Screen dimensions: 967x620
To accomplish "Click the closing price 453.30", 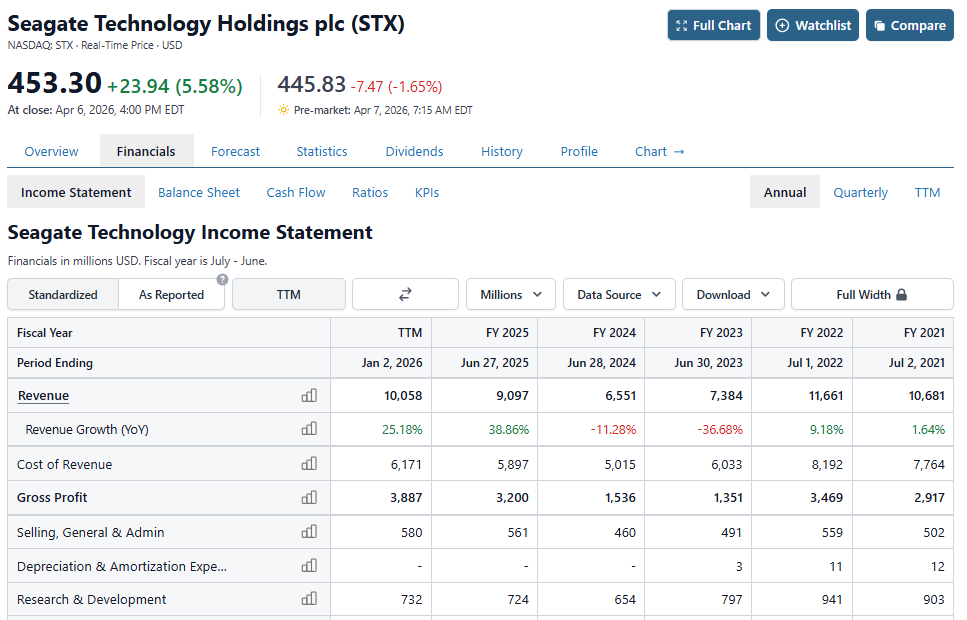I will (54, 83).
